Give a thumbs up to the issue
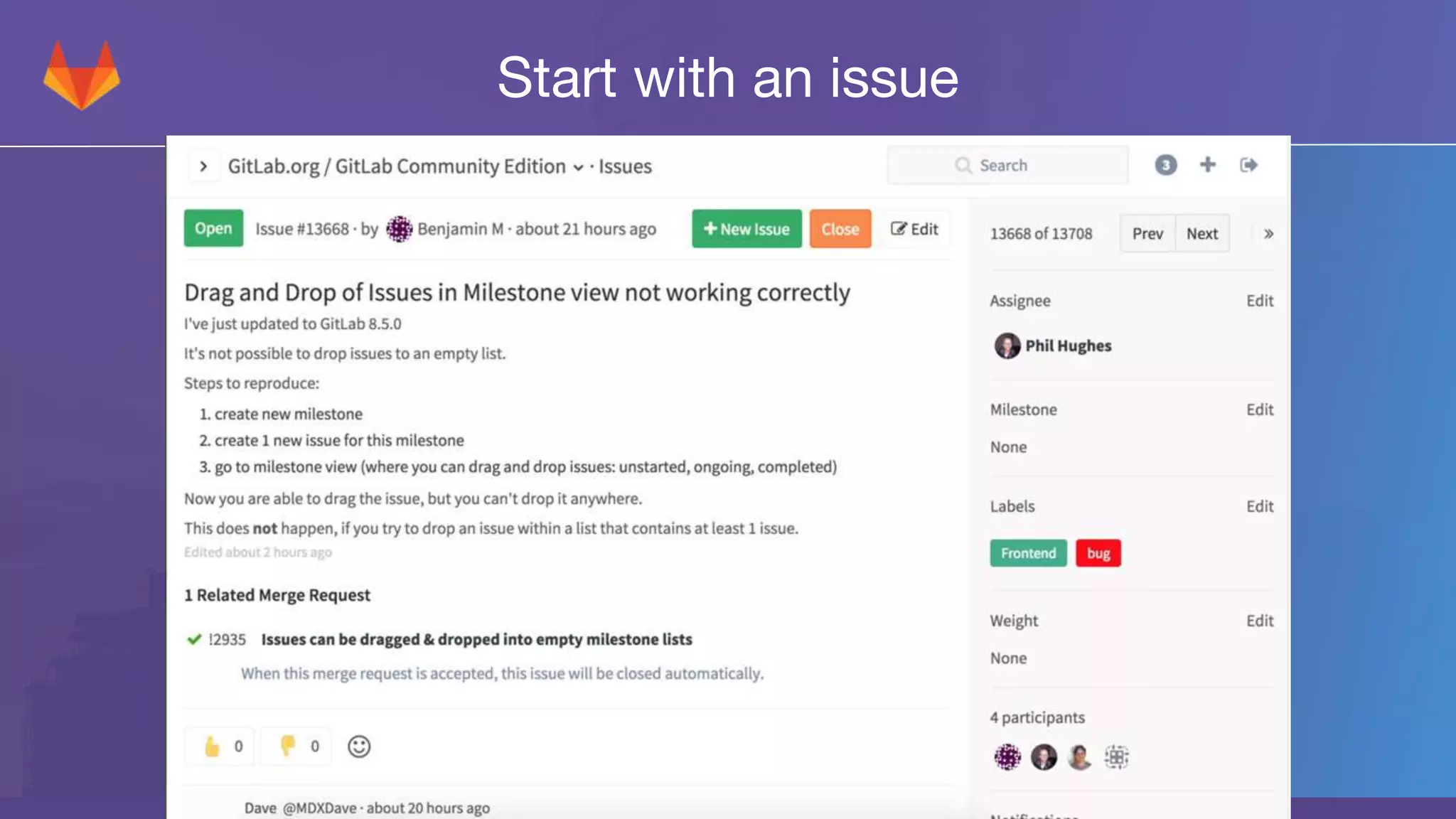Viewport: 1456px width, 819px height. (x=220, y=746)
